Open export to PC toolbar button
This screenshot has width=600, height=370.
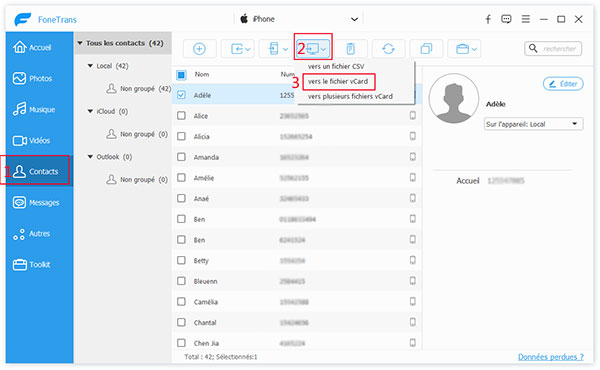coord(314,49)
